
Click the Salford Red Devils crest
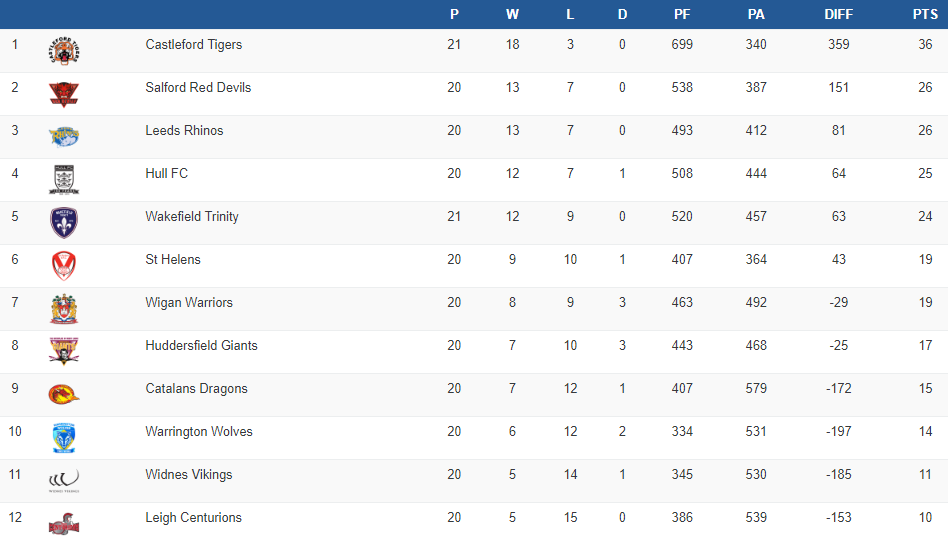64,94
